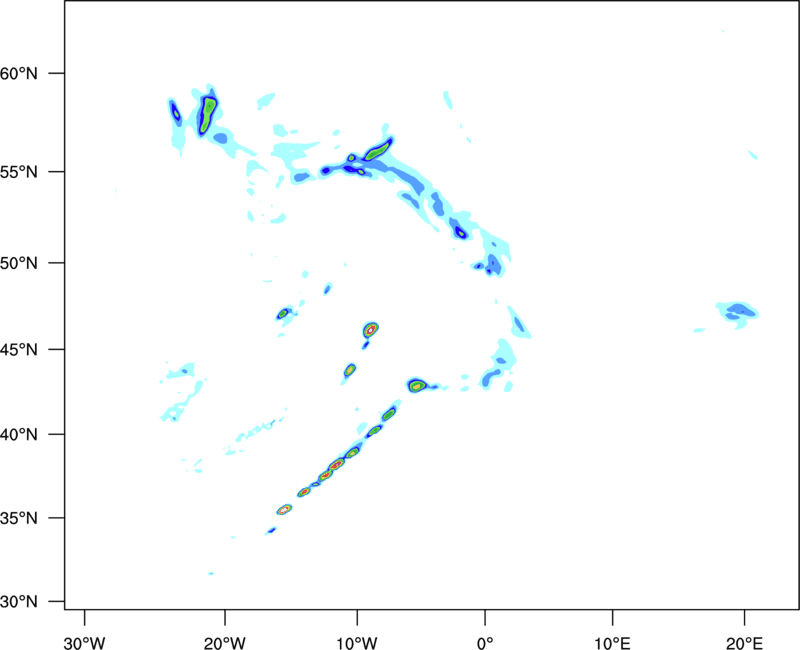The image size is (800, 650).
Task: Click the 45°N latitude label
Action: pos(19,349)
